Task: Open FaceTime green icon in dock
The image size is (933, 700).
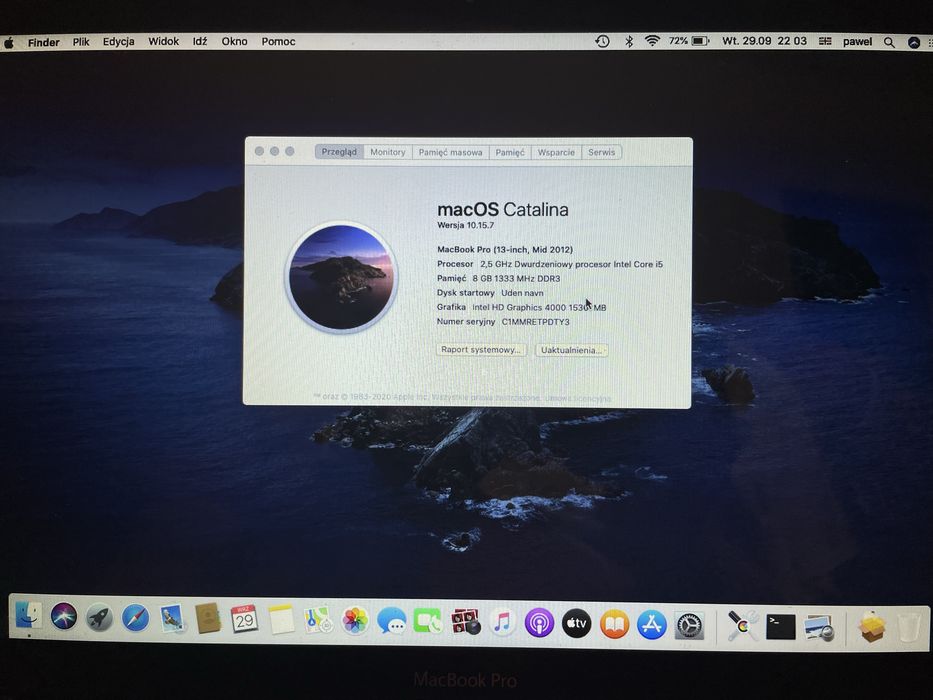Action: pos(428,622)
